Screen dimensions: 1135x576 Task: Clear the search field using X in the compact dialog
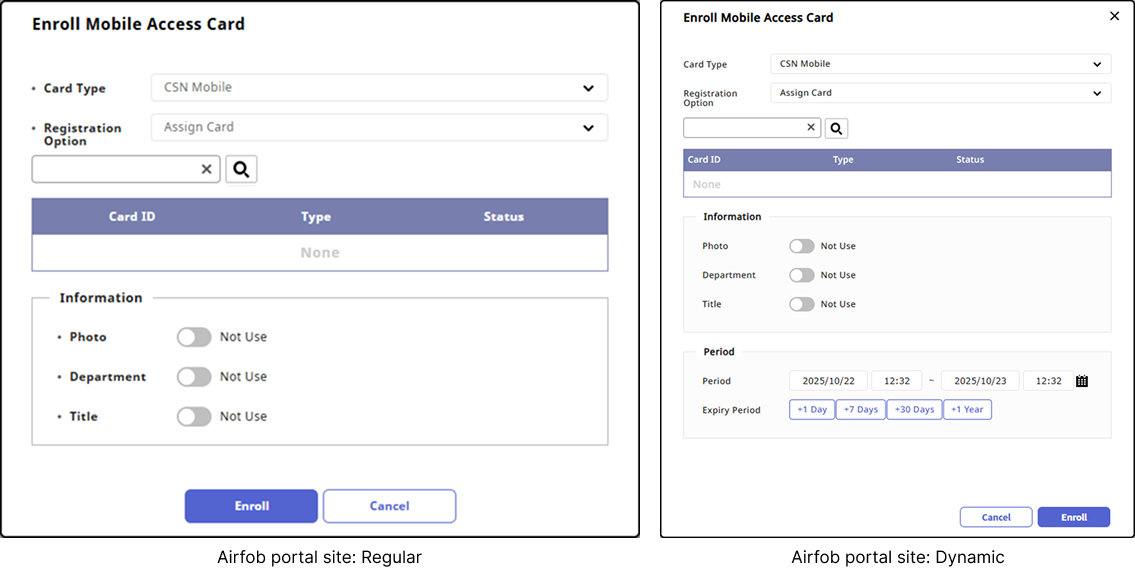pyautogui.click(x=811, y=128)
